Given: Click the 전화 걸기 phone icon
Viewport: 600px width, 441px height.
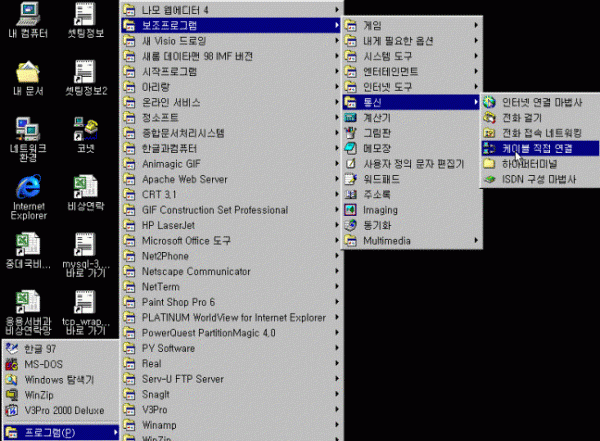Looking at the screenshot, I should pyautogui.click(x=489, y=118).
